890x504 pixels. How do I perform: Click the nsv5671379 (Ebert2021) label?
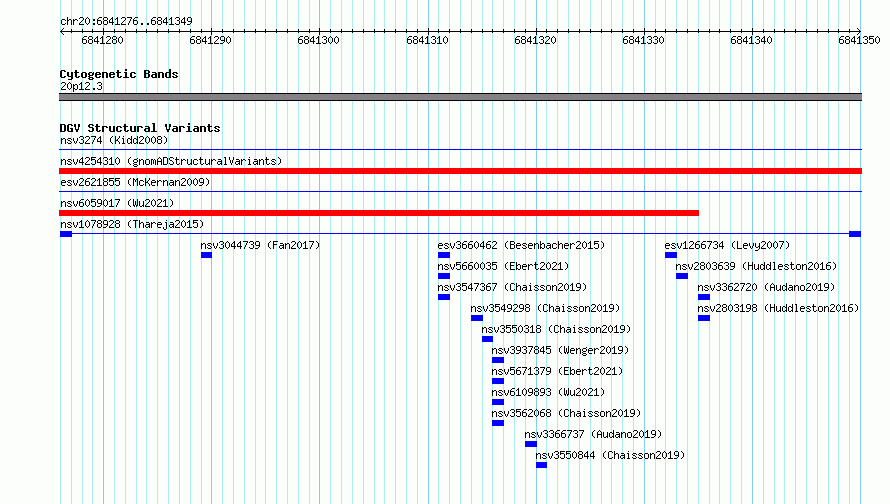pyautogui.click(x=557, y=371)
